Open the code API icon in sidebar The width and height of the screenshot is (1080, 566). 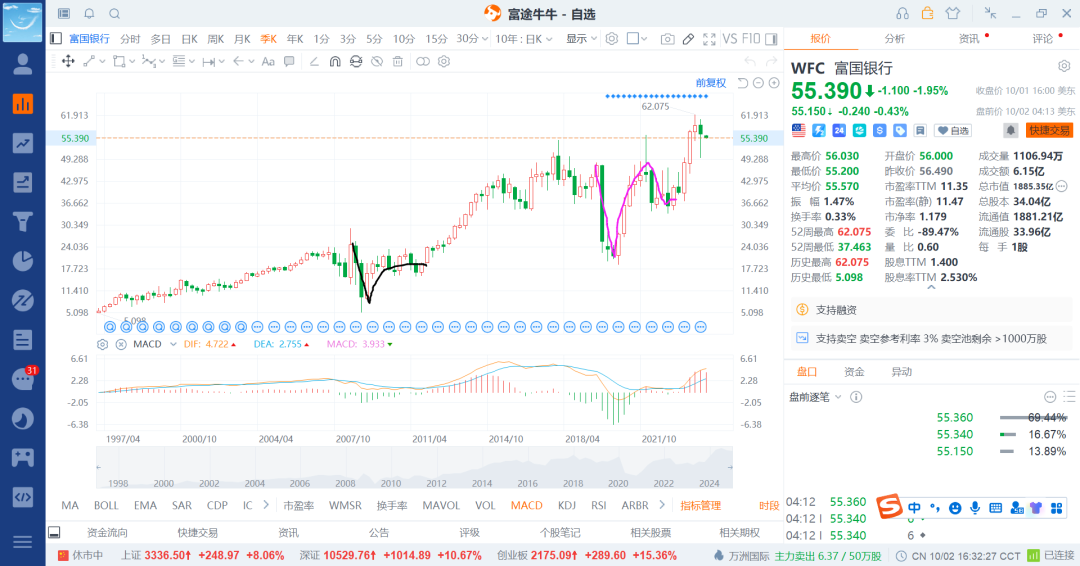23,496
